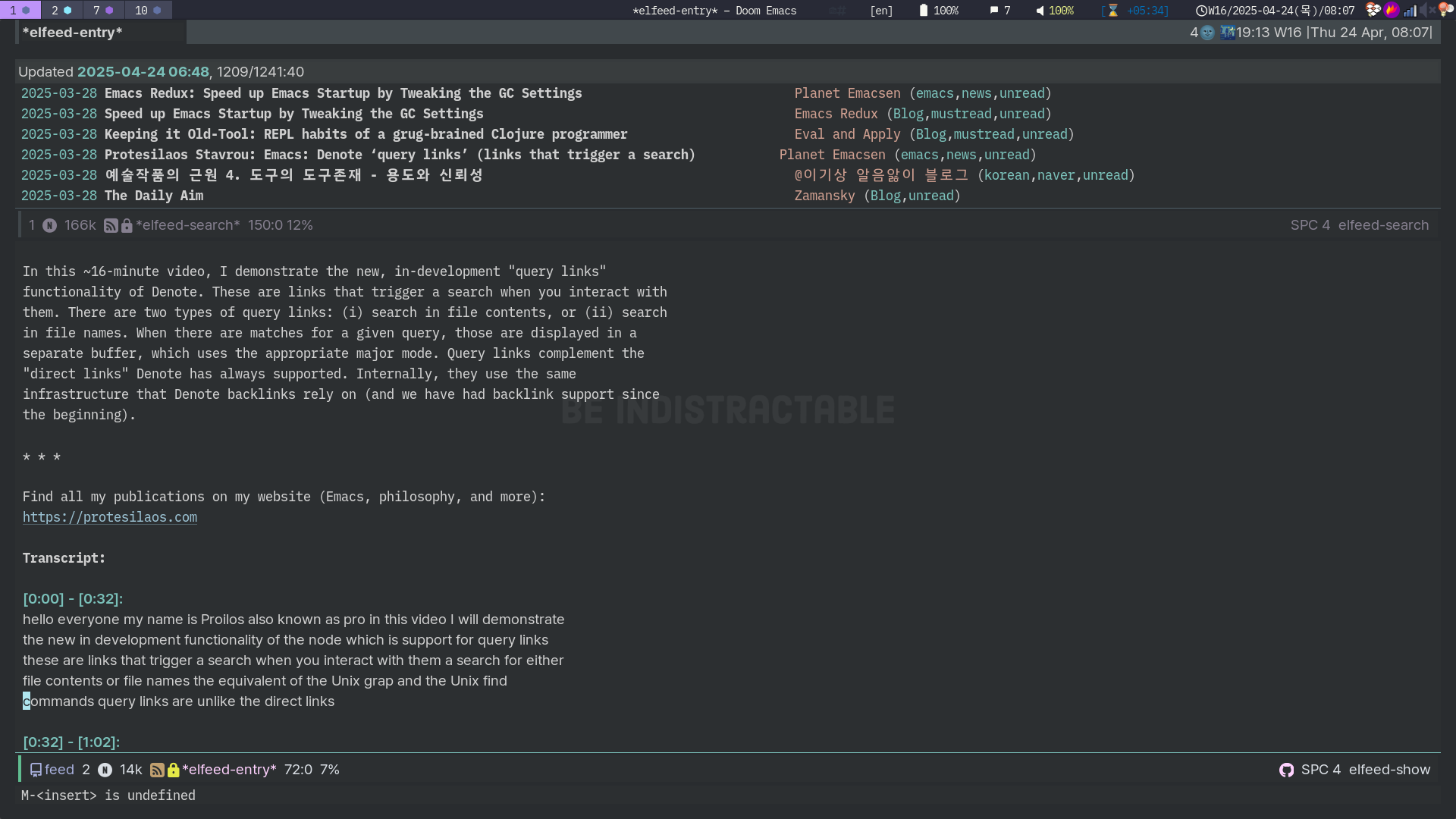This screenshot has width=1456, height=819.
Task: Click the lock icon in the elfeed-search modeline
Action: 127,225
